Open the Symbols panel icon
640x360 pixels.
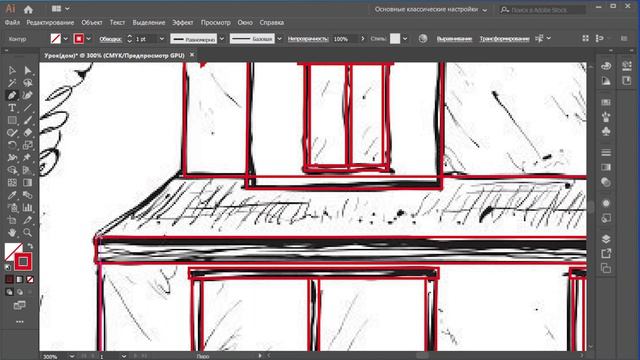[x=606, y=131]
